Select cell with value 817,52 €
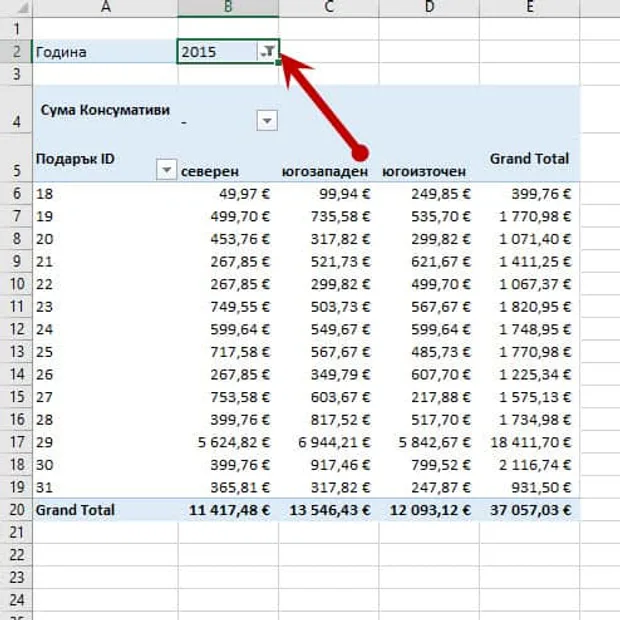This screenshot has height=620, width=620. click(x=329, y=419)
